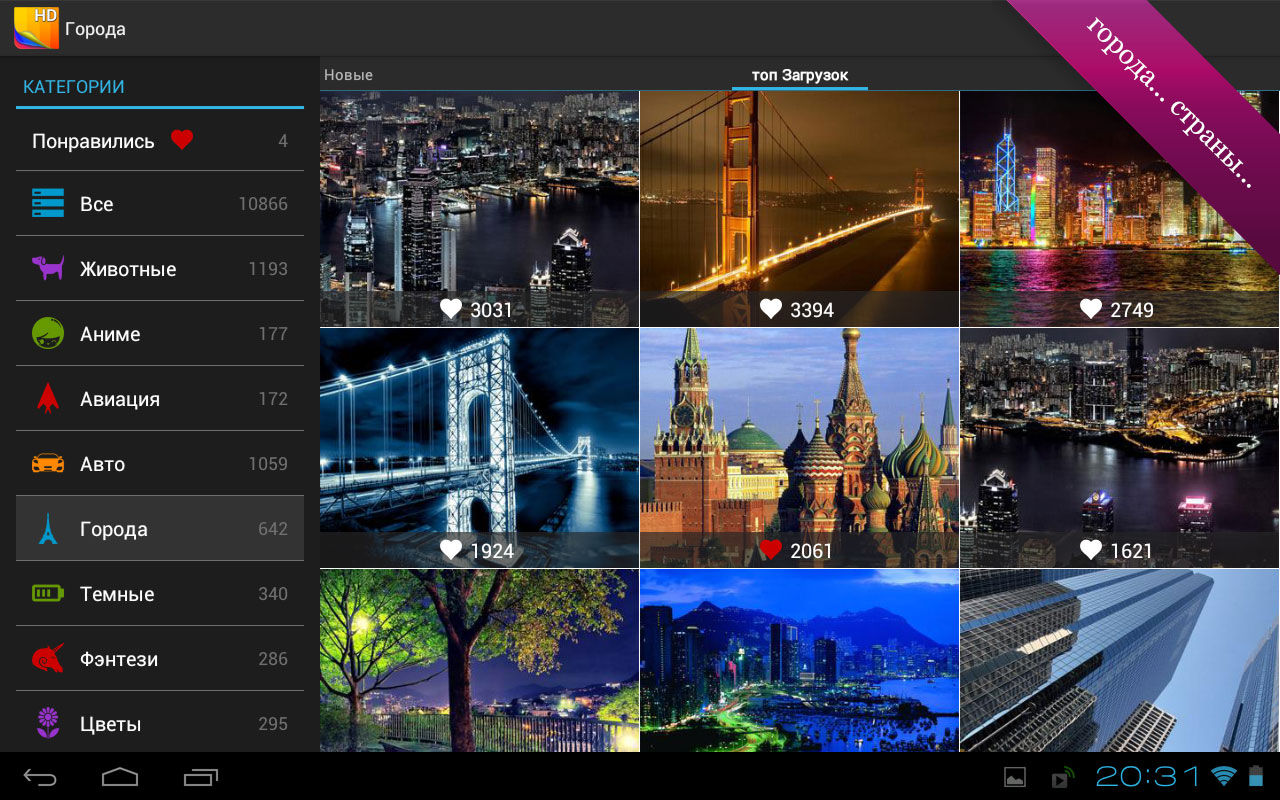Like the Golden Gate wallpaper with 3394
1280x800 pixels.
[770, 309]
